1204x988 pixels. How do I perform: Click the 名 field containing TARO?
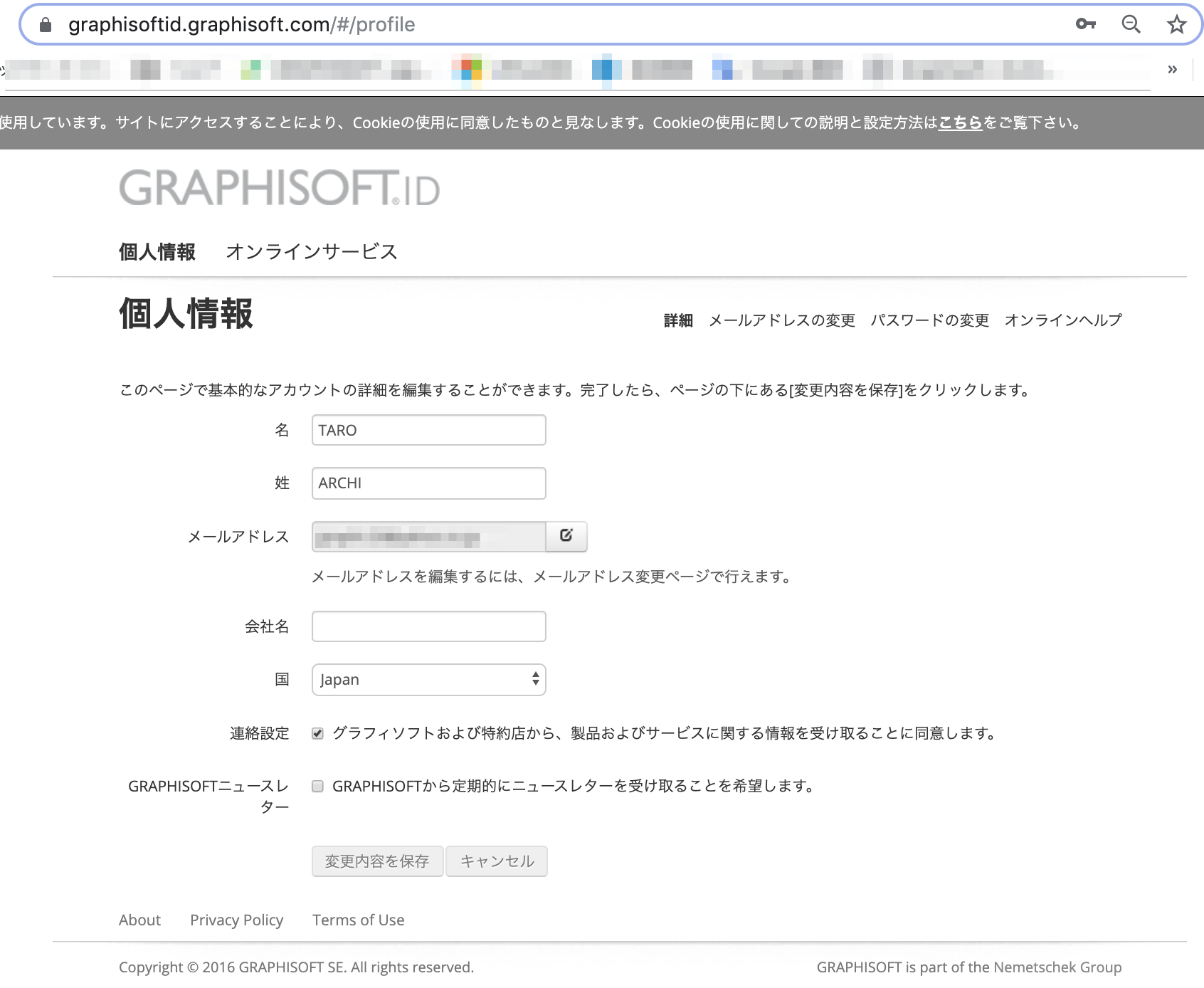(428, 430)
